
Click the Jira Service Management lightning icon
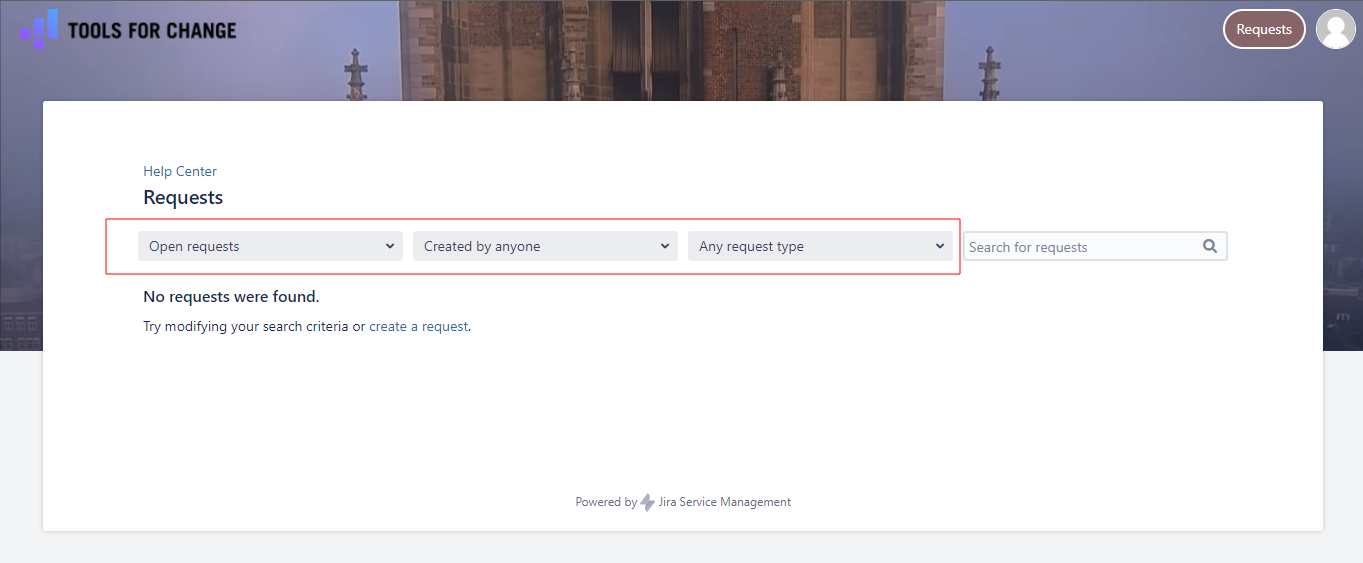click(648, 502)
